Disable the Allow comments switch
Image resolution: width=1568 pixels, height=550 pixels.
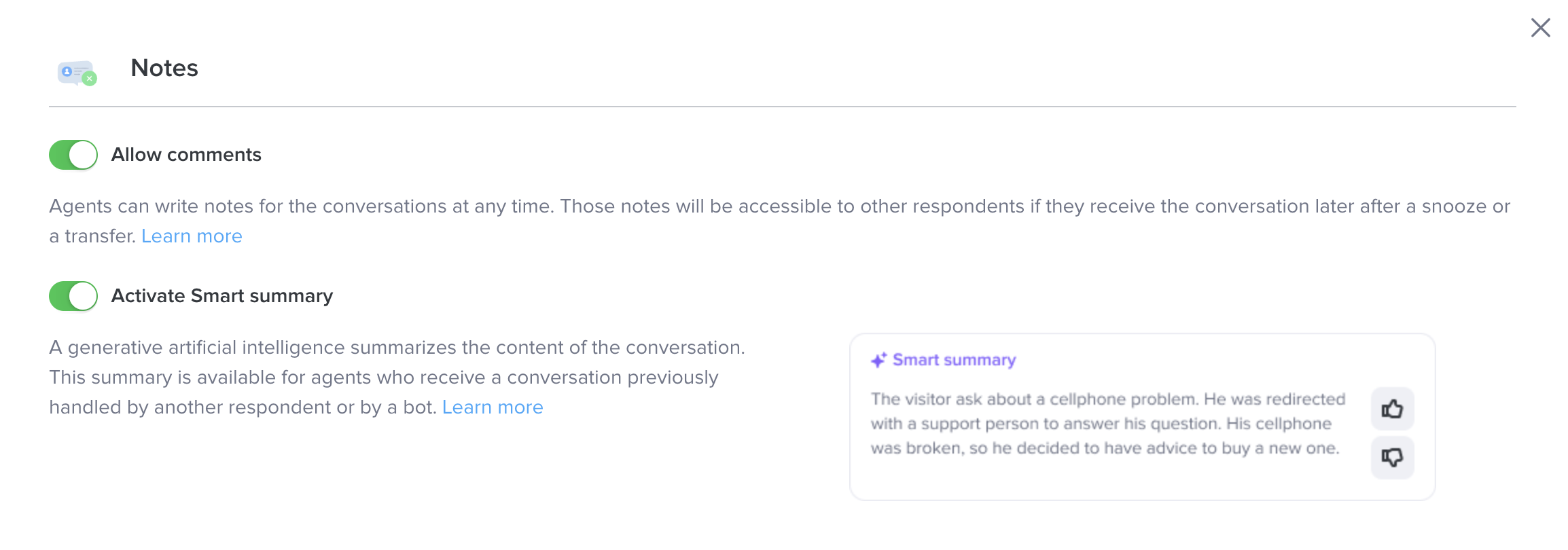pos(73,155)
